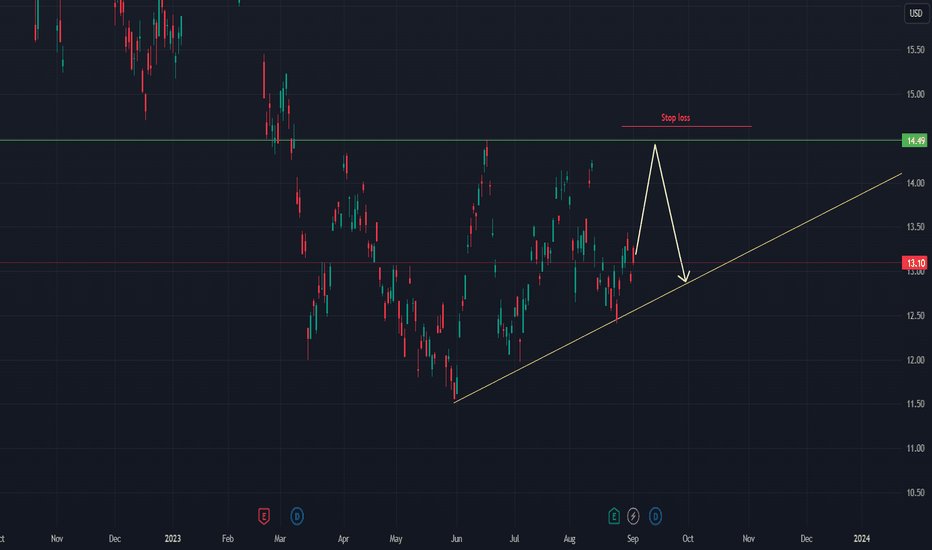Click the 12.50 price axis value
The image size is (932, 550).
(x=915, y=316)
